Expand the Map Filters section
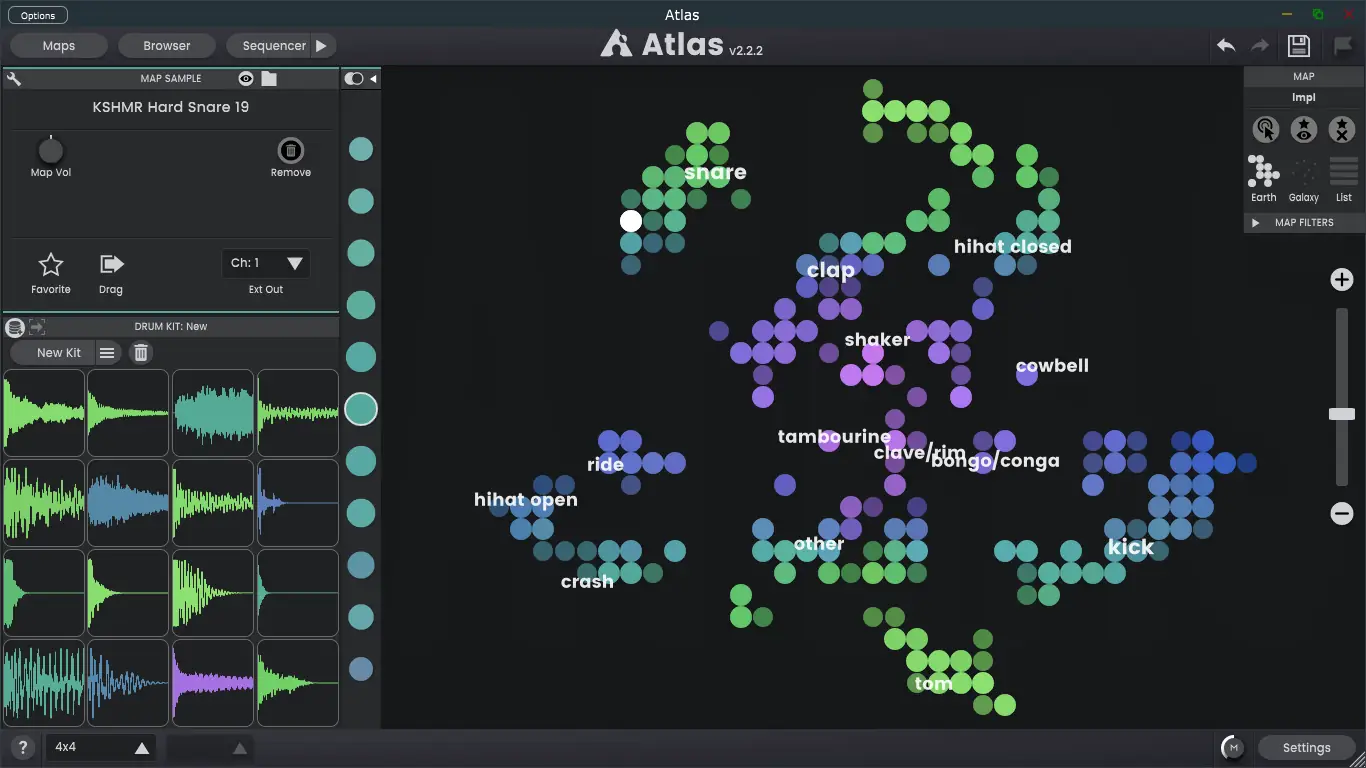 click(1303, 222)
